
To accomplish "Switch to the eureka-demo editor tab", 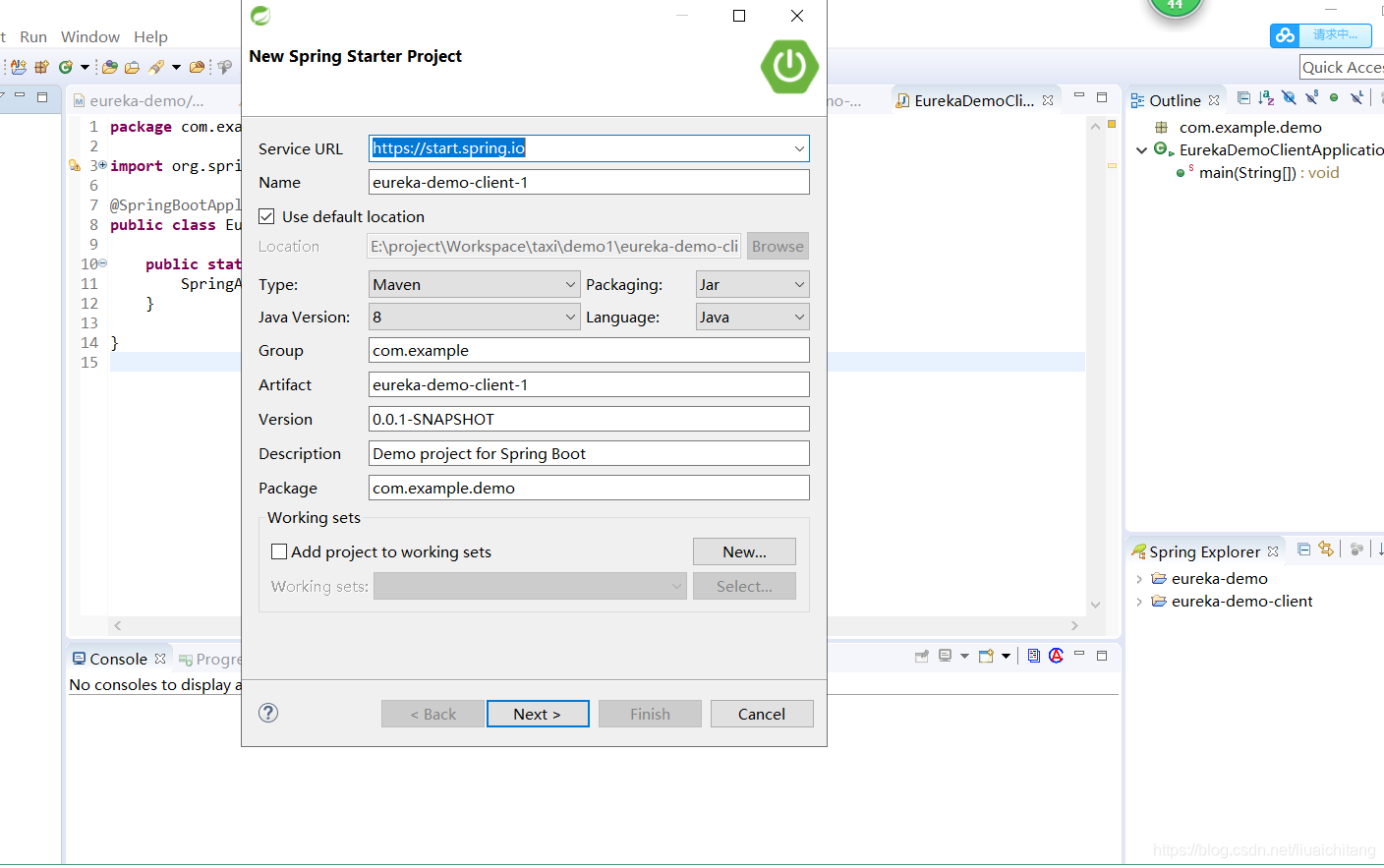I will point(147,100).
